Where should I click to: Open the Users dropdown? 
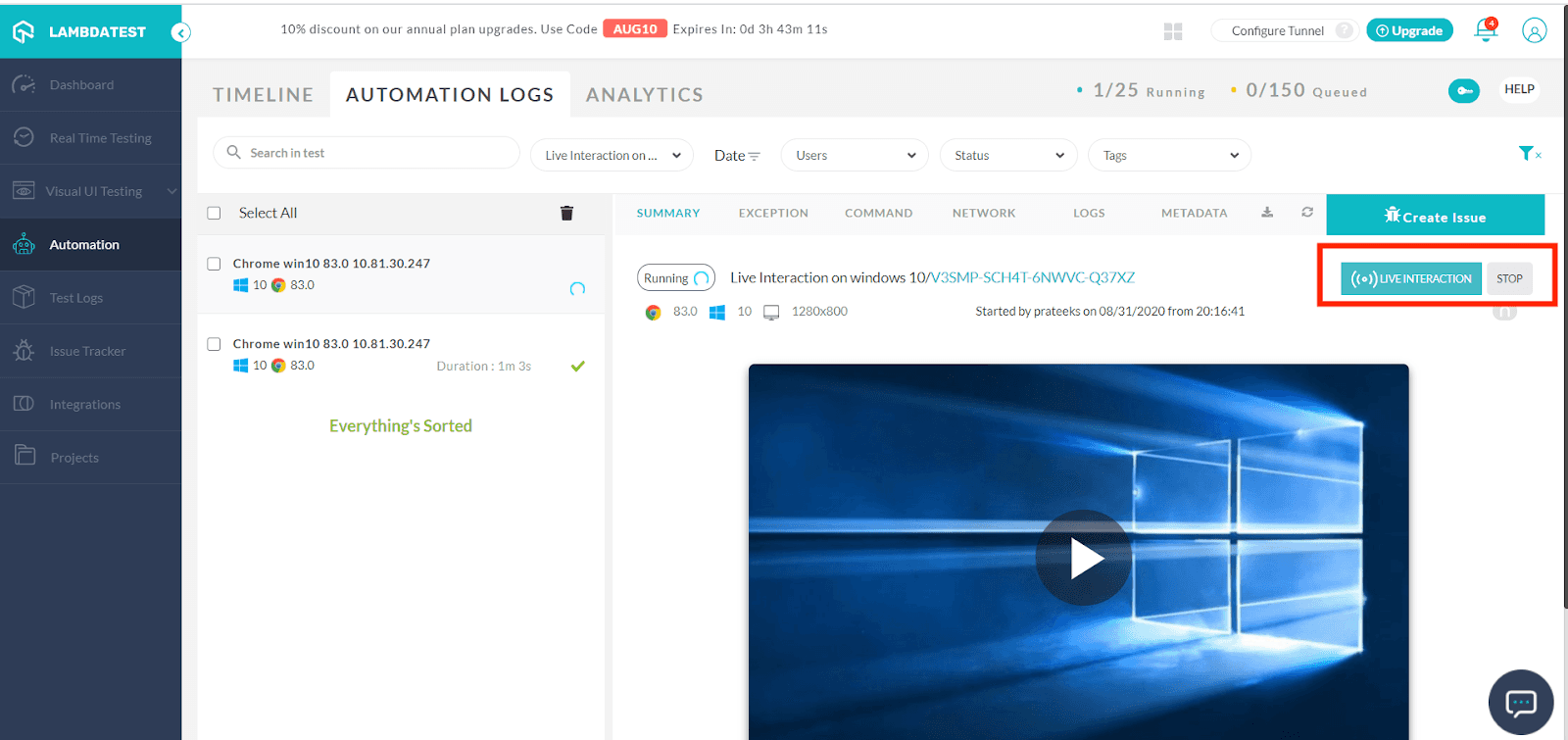(854, 155)
